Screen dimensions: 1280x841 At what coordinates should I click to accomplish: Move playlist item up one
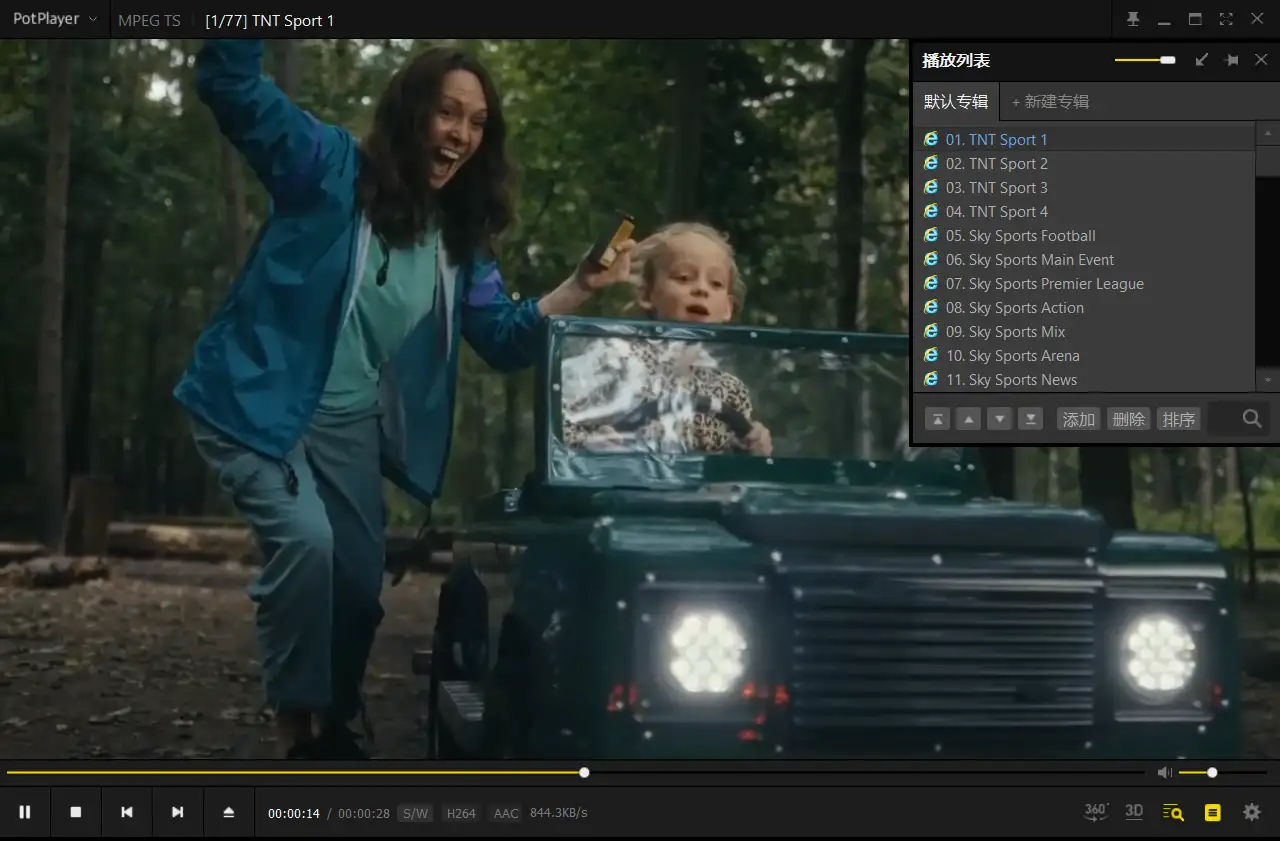pos(969,419)
